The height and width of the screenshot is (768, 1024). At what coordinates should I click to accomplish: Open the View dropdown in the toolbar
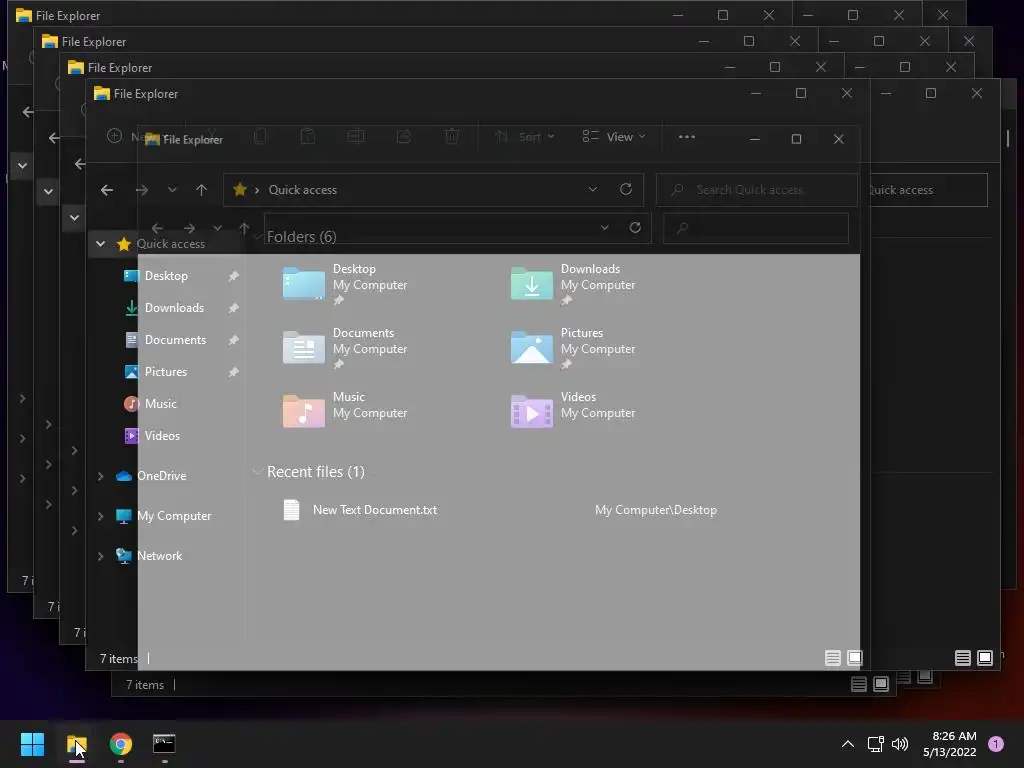tap(614, 136)
